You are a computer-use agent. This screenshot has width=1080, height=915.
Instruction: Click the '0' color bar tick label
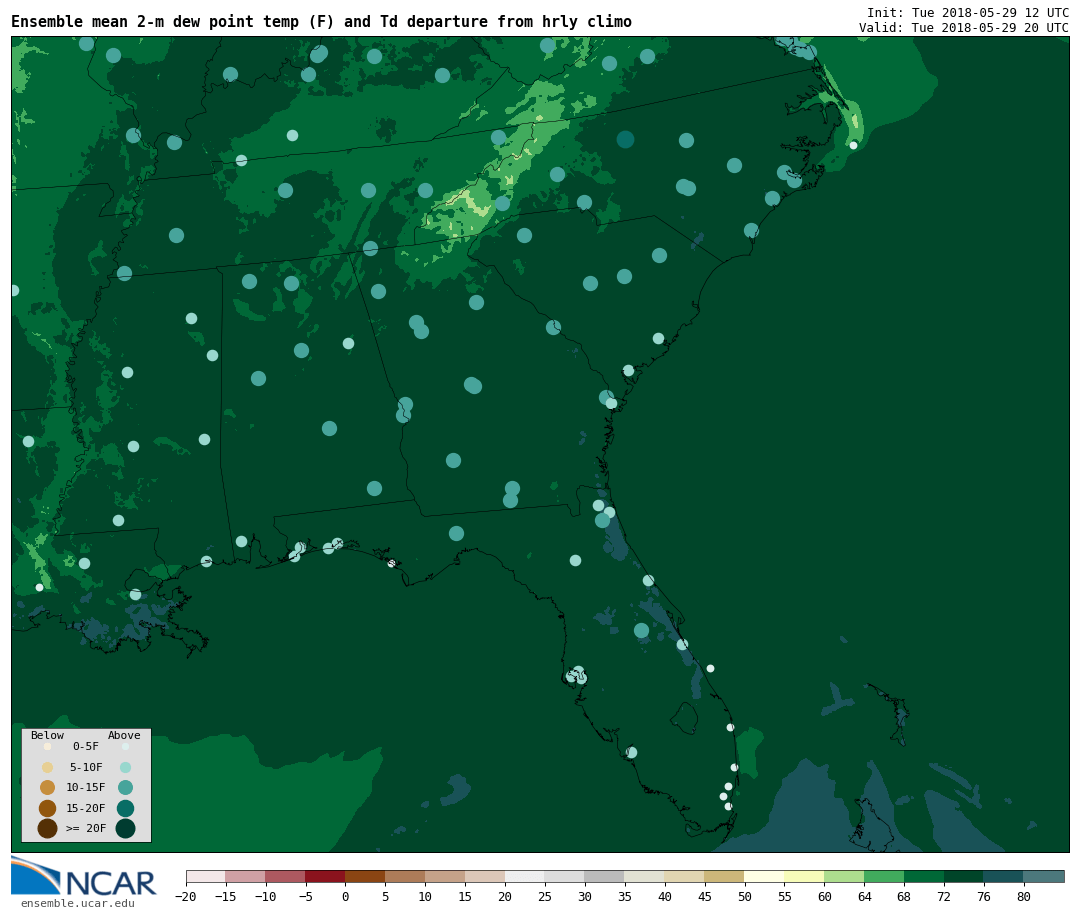pyautogui.click(x=345, y=896)
